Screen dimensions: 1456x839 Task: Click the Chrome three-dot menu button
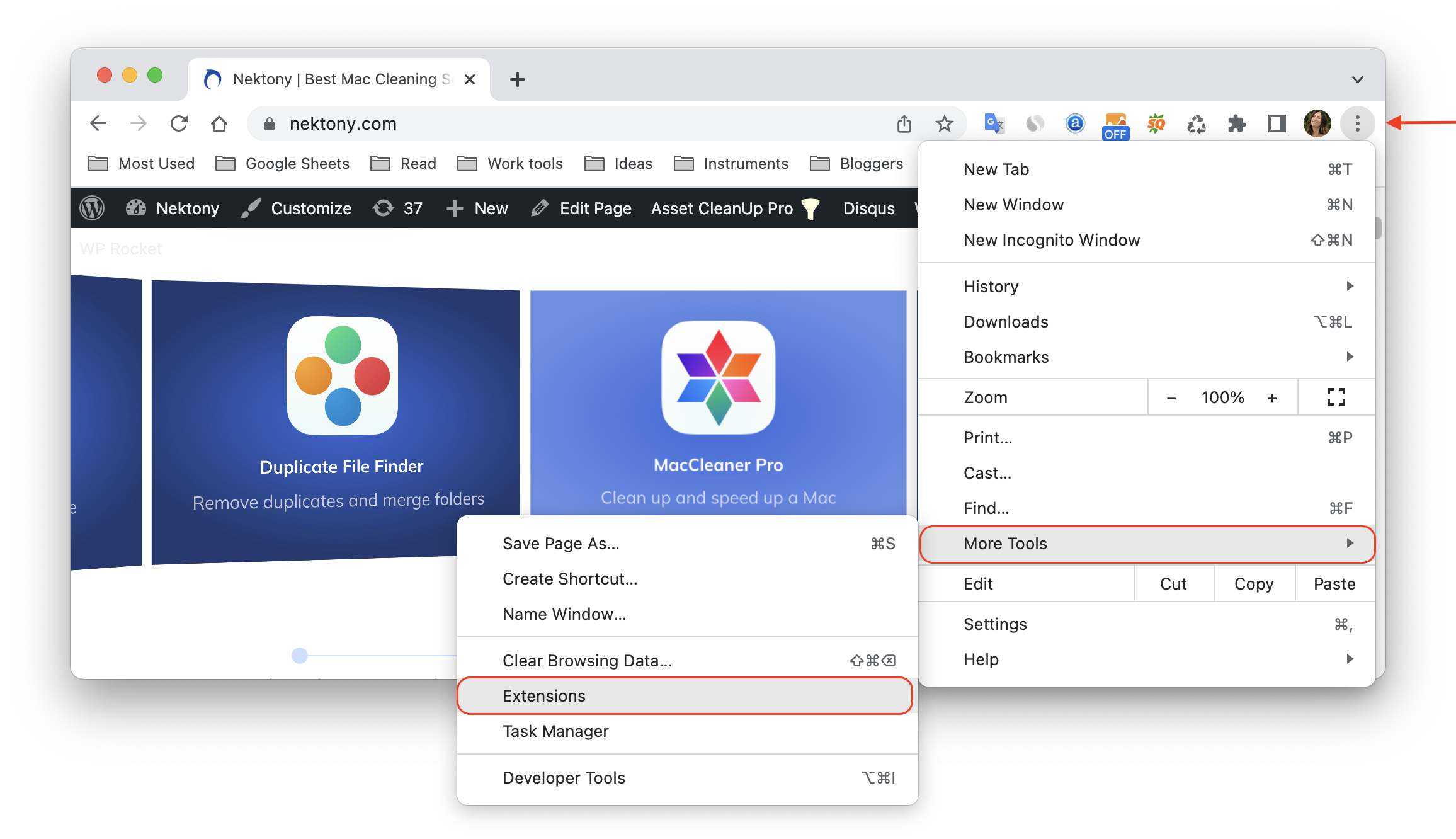click(x=1358, y=123)
